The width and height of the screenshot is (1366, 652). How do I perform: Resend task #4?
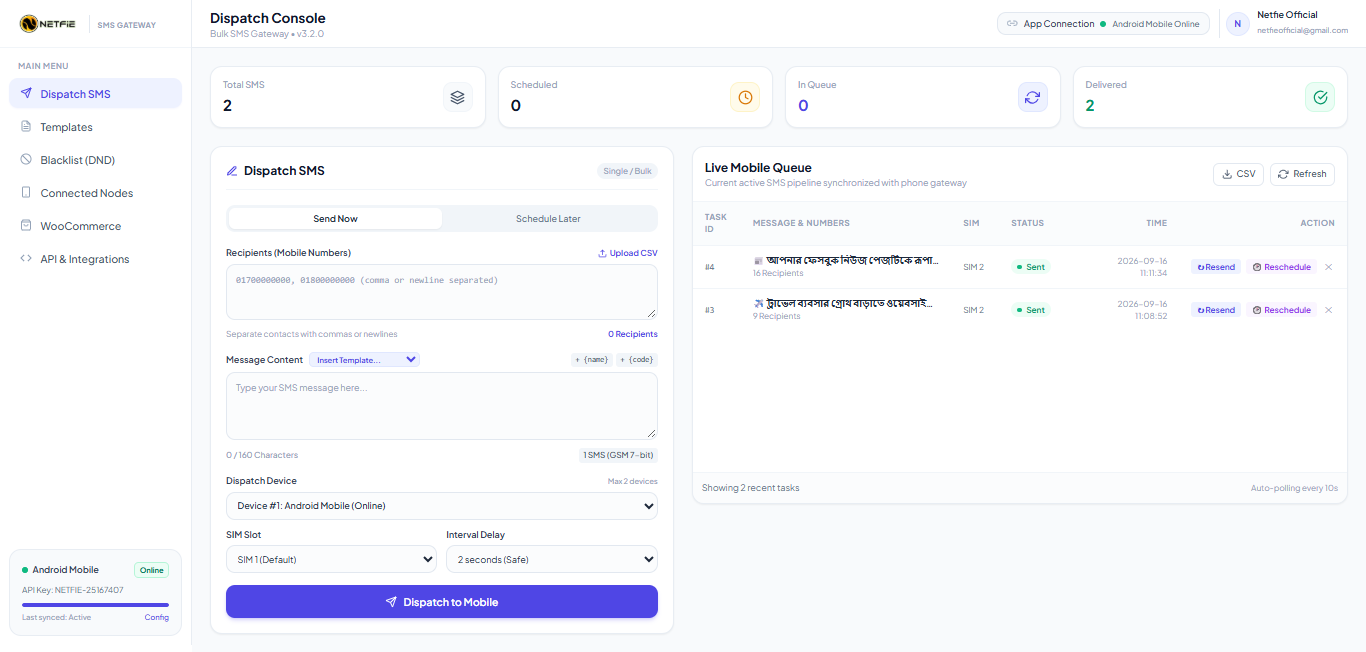click(x=1216, y=267)
